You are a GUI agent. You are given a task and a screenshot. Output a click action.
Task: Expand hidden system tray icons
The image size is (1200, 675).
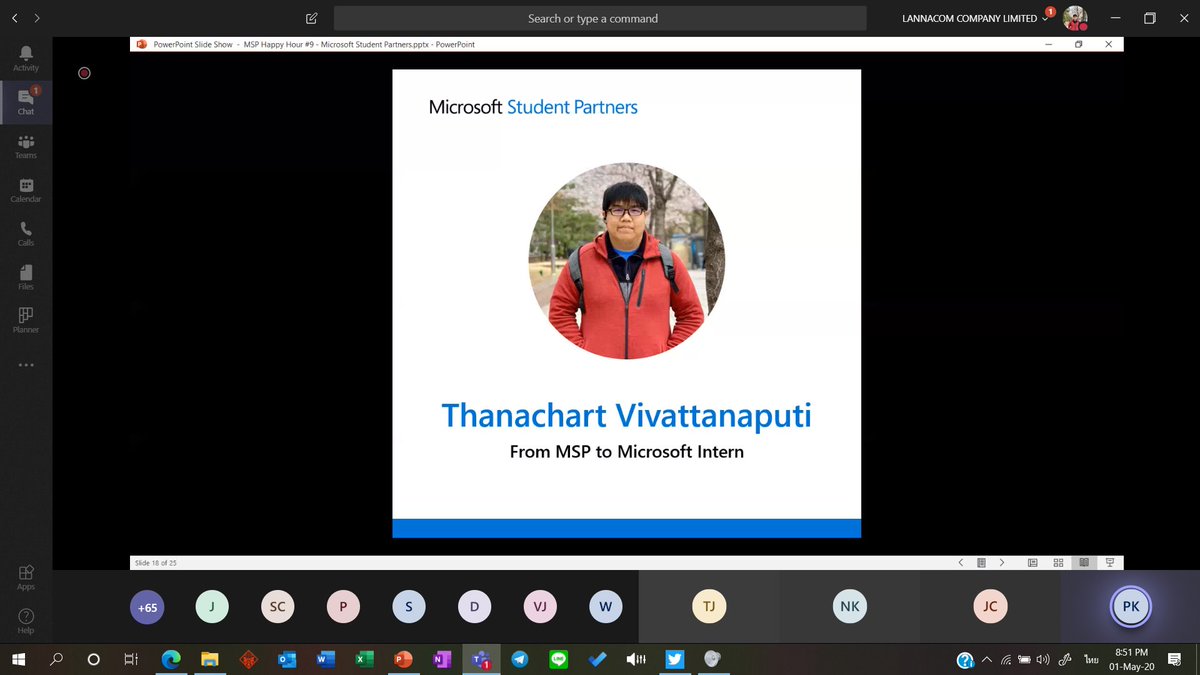pyautogui.click(x=986, y=659)
